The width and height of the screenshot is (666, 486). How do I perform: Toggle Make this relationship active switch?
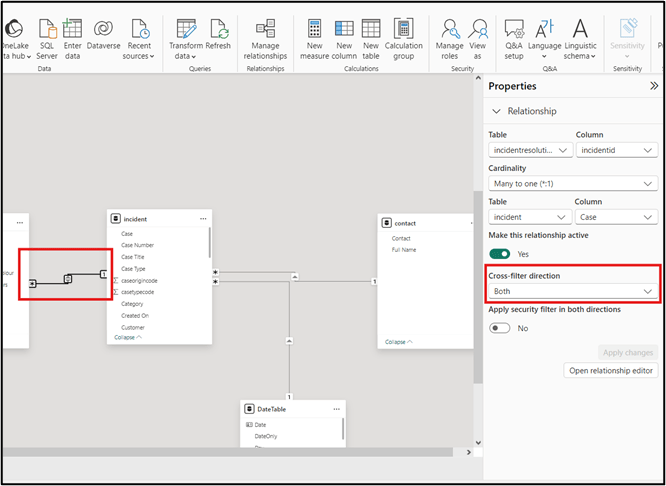(499, 254)
